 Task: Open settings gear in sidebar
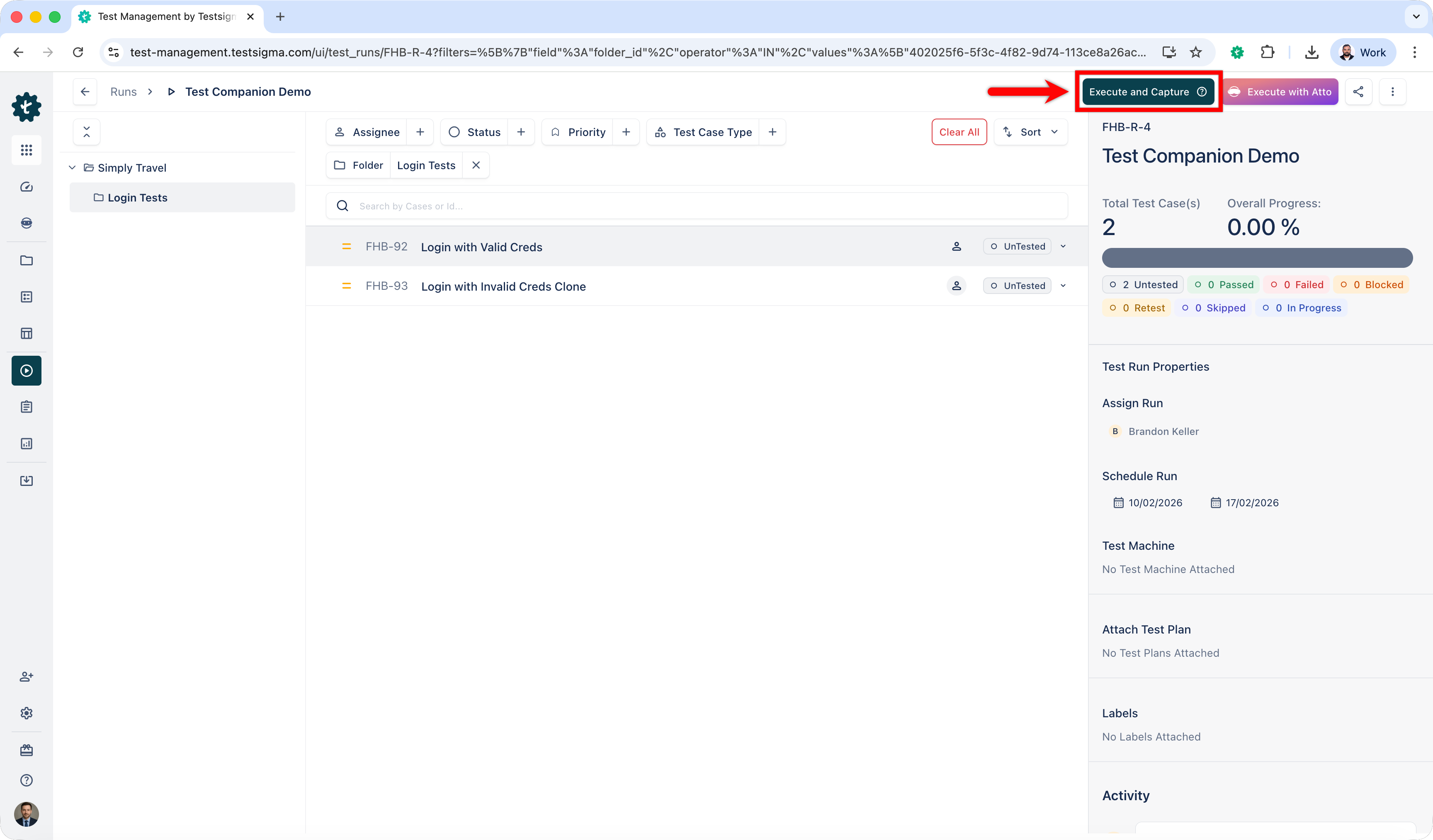tap(26, 713)
